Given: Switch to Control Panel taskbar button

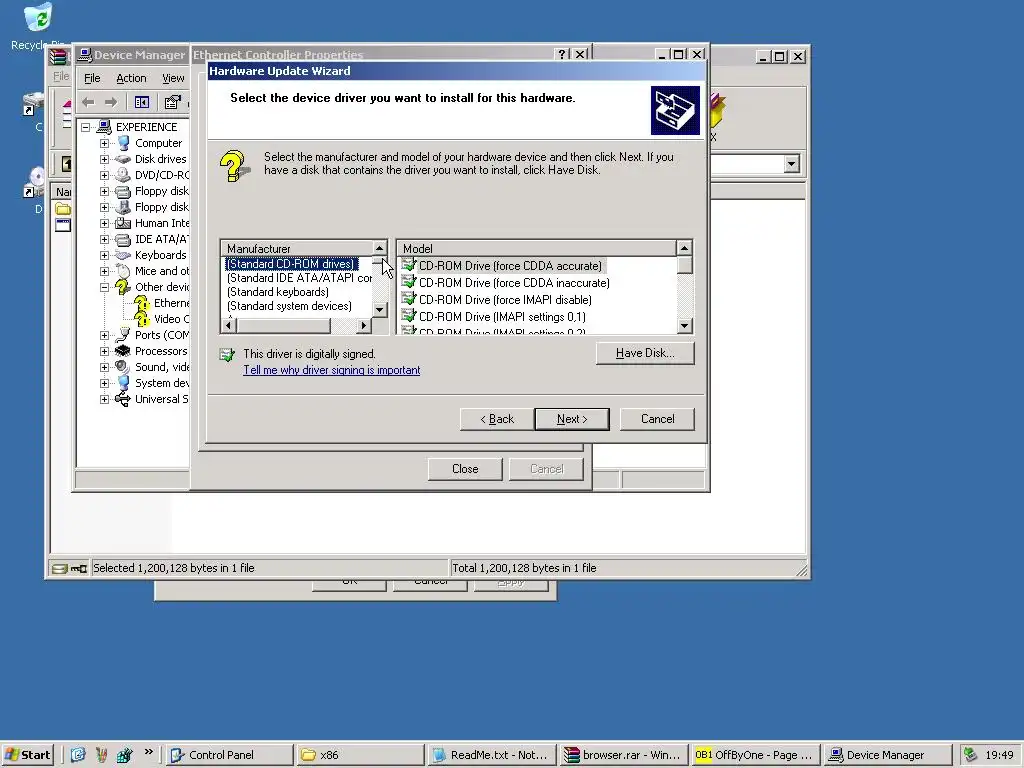Looking at the screenshot, I should (x=229, y=755).
